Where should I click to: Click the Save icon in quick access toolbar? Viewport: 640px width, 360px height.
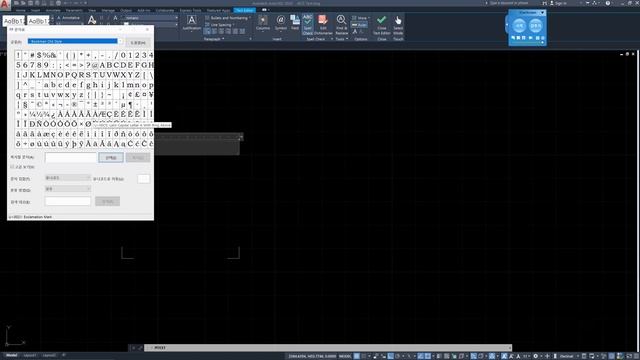[30, 3]
